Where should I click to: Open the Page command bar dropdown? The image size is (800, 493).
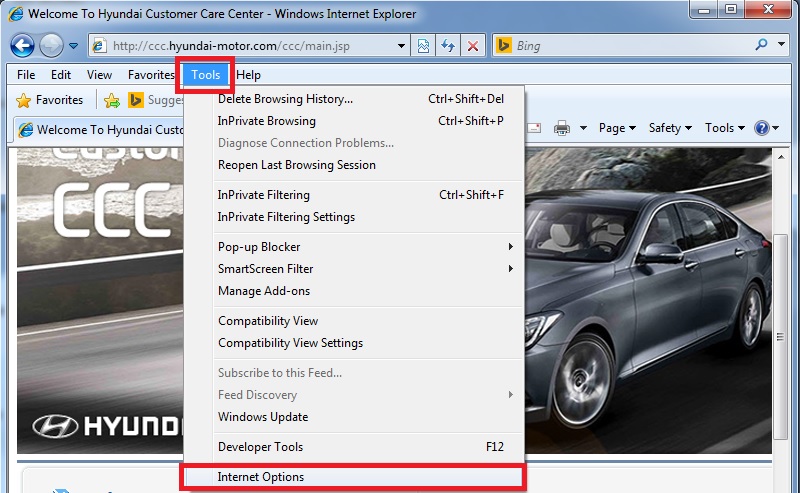click(x=617, y=128)
